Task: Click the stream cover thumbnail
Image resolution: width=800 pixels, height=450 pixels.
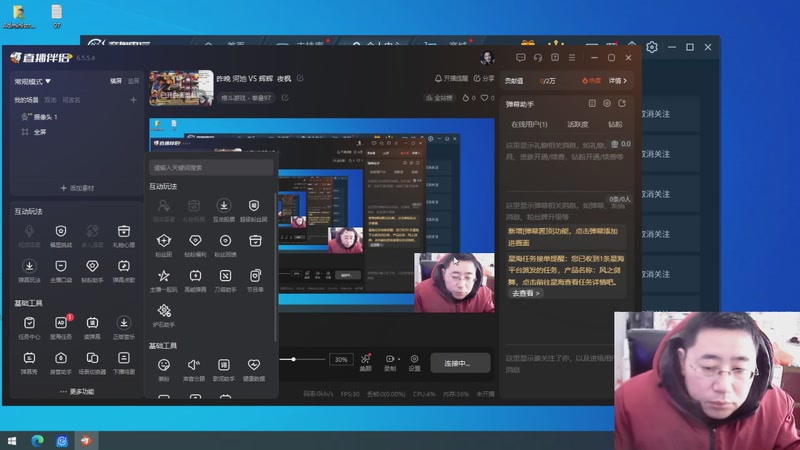Action: (x=181, y=88)
